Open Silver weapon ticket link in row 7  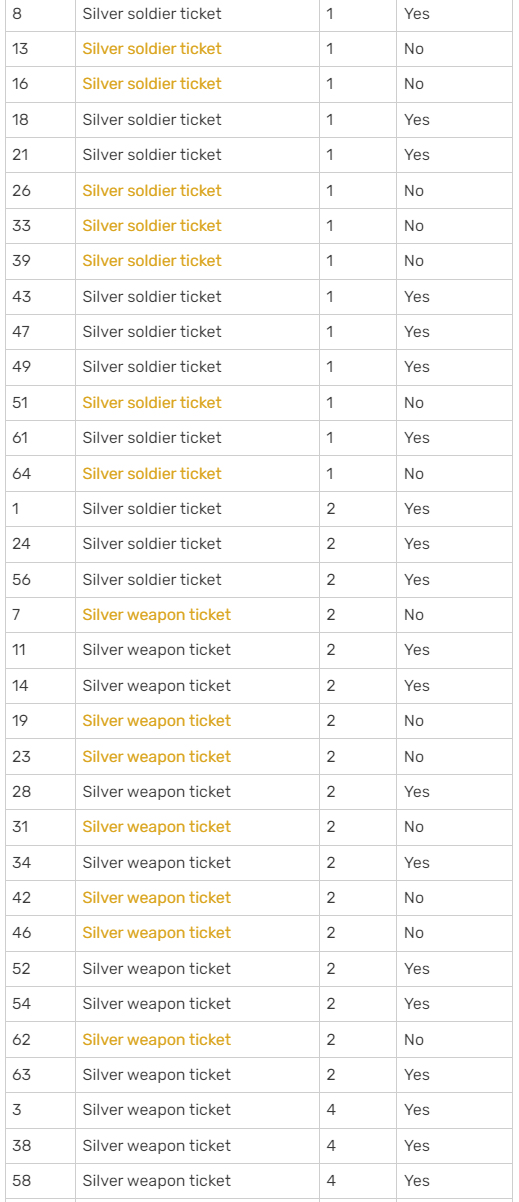coord(157,615)
